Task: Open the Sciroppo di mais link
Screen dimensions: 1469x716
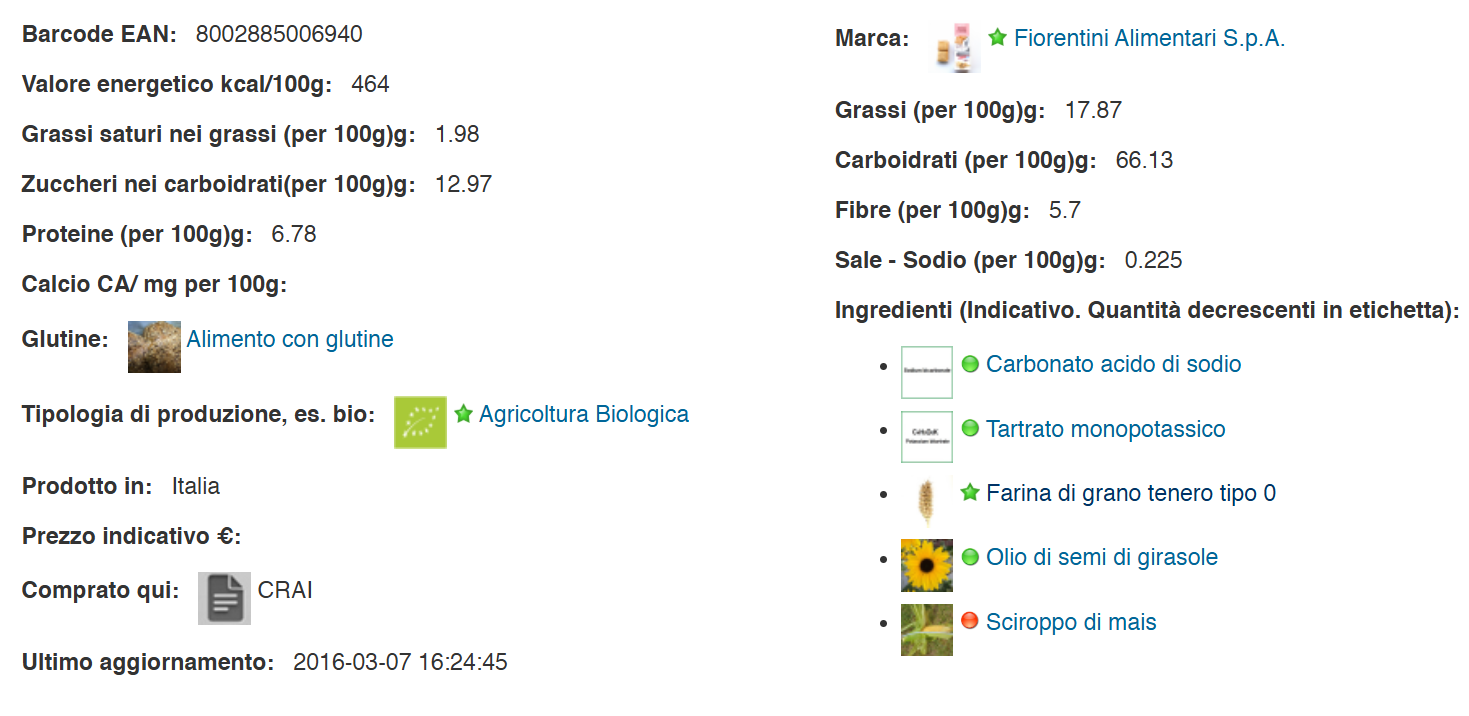Action: click(x=1071, y=622)
